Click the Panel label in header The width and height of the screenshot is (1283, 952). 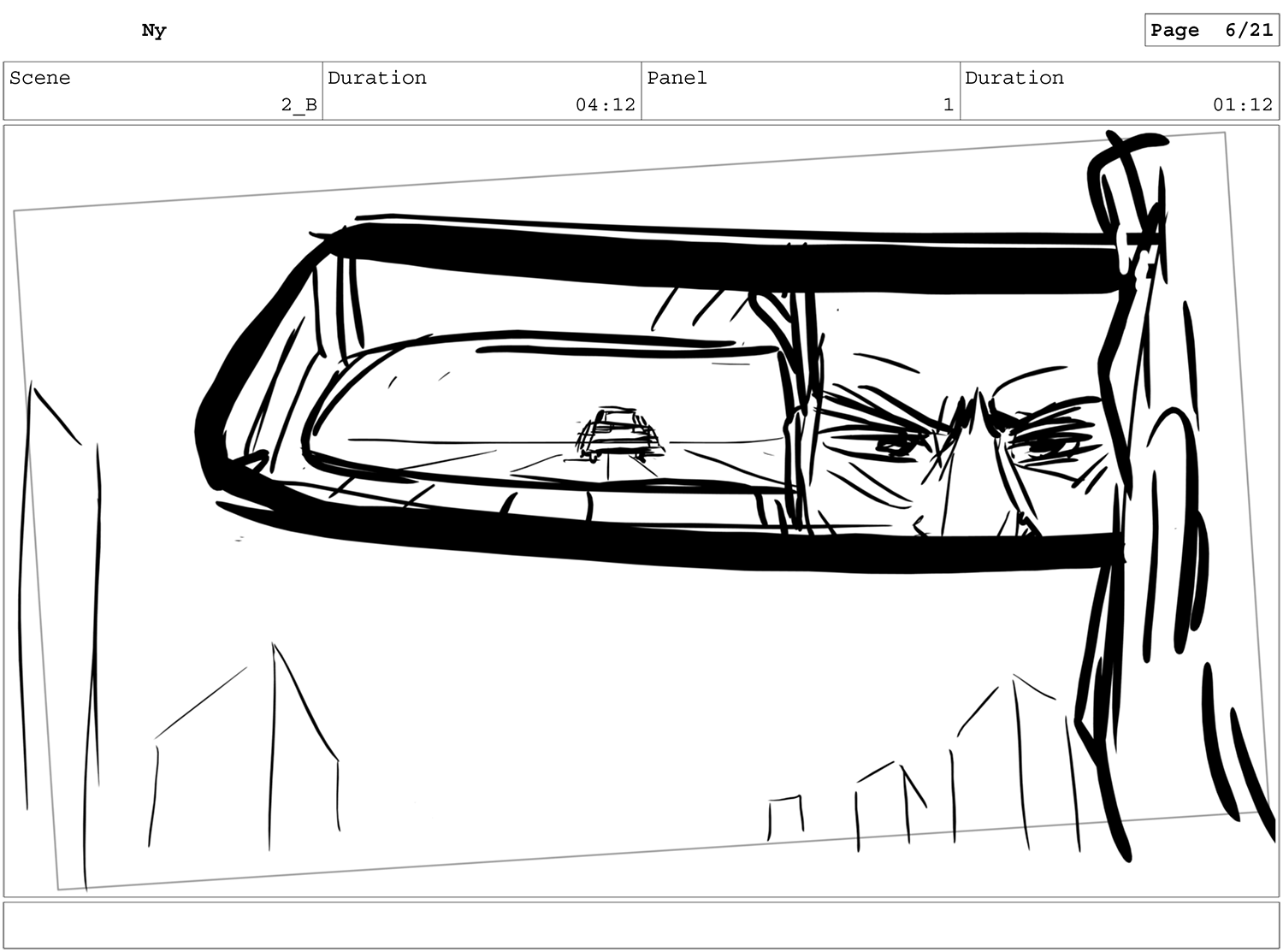[x=677, y=78]
